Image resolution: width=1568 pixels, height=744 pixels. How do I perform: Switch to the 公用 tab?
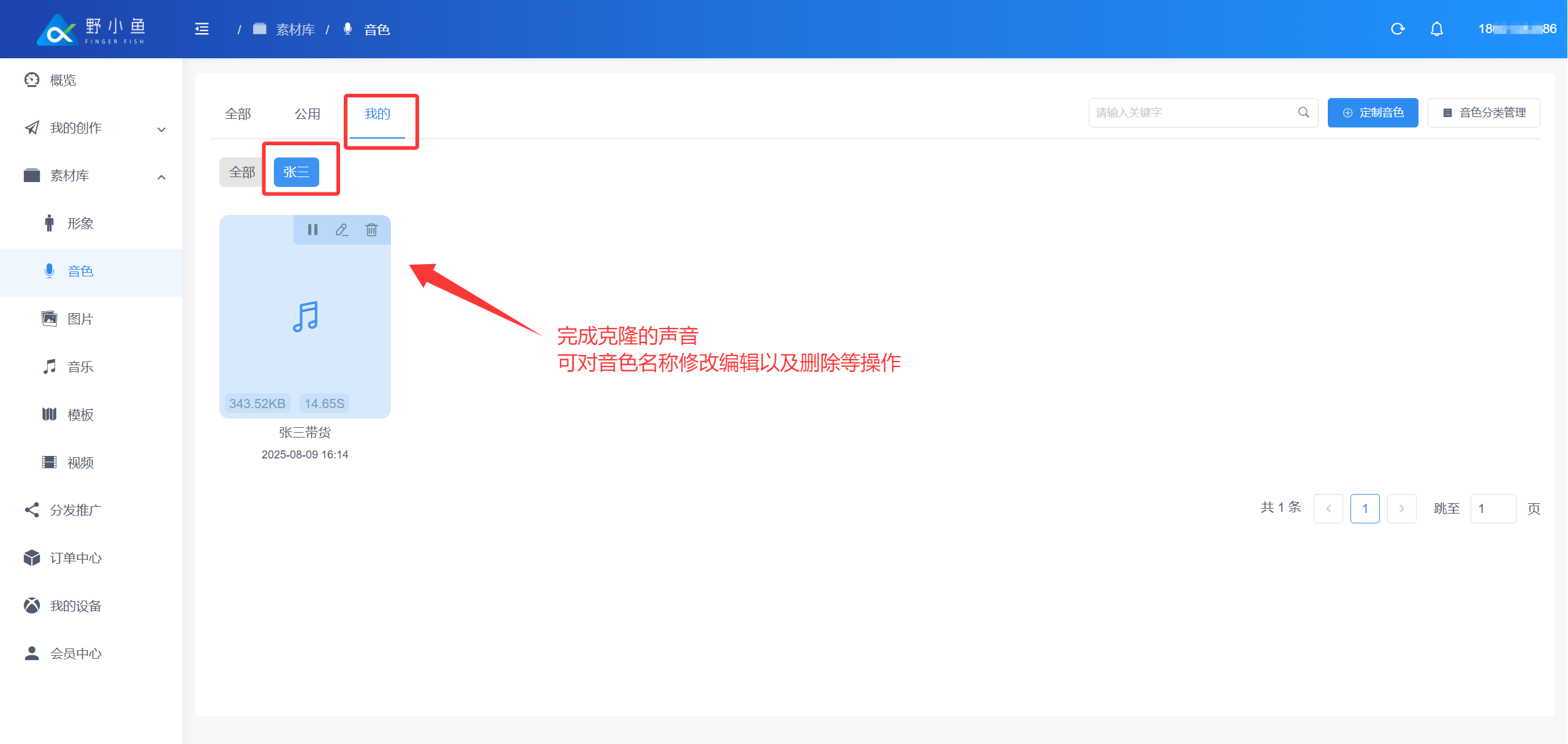308,114
